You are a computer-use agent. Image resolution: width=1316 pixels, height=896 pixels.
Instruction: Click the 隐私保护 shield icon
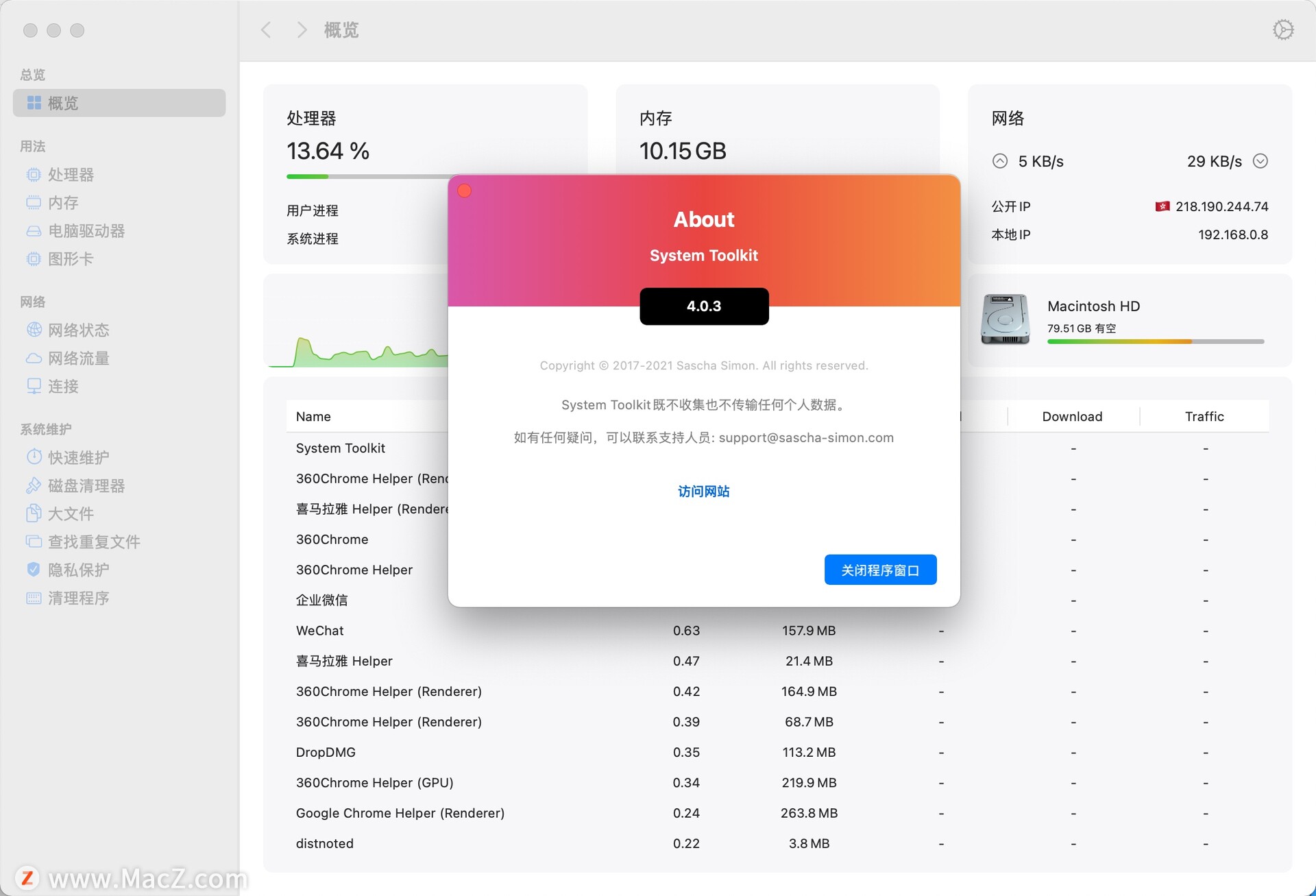[34, 569]
